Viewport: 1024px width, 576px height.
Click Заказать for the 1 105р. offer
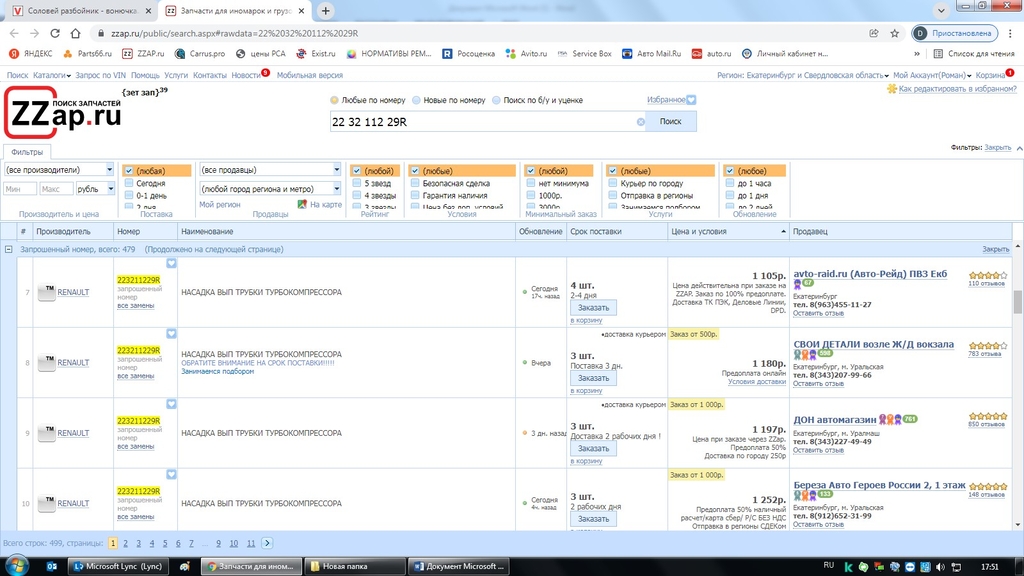[x=593, y=308]
